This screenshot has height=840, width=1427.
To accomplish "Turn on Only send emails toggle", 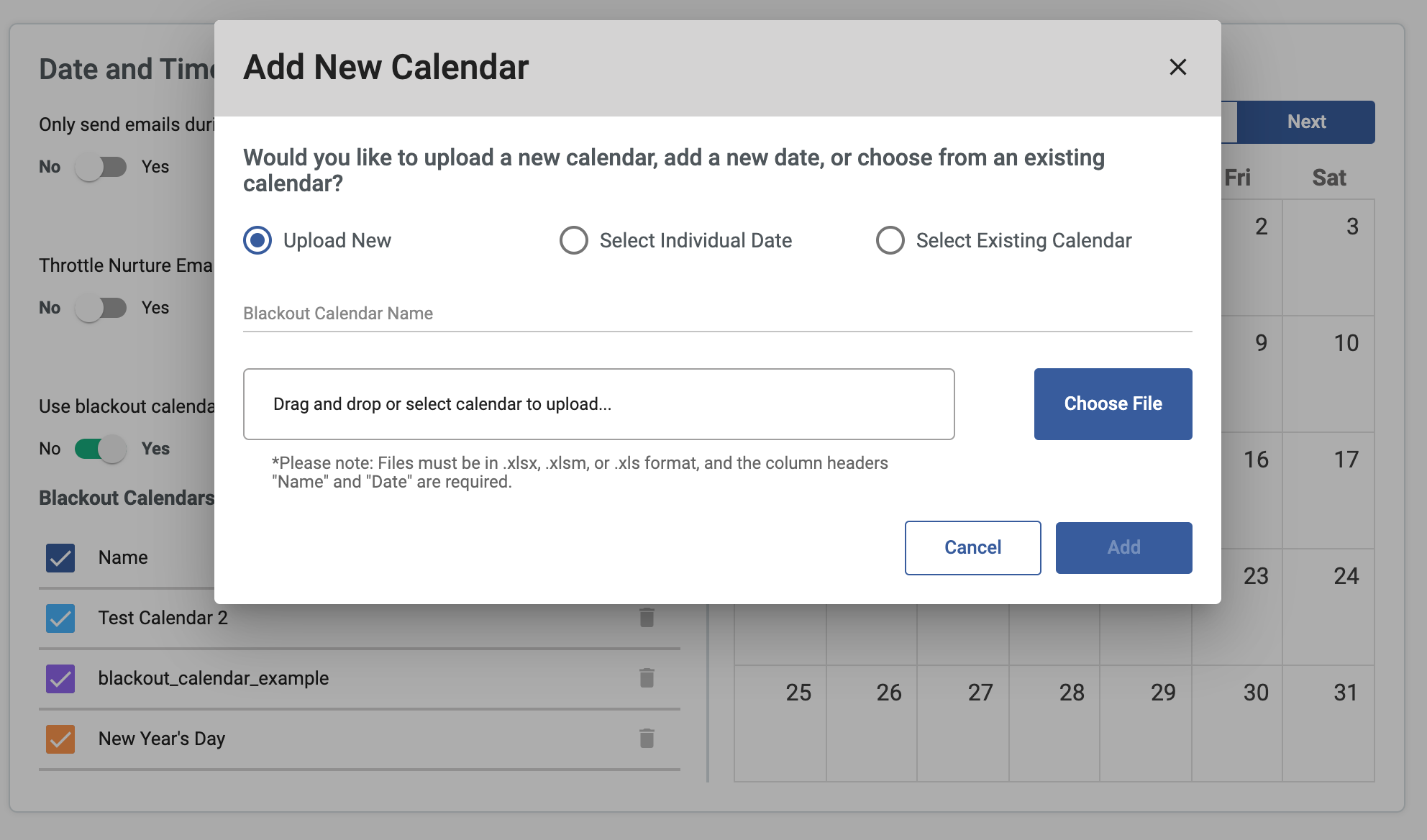I will 104,166.
